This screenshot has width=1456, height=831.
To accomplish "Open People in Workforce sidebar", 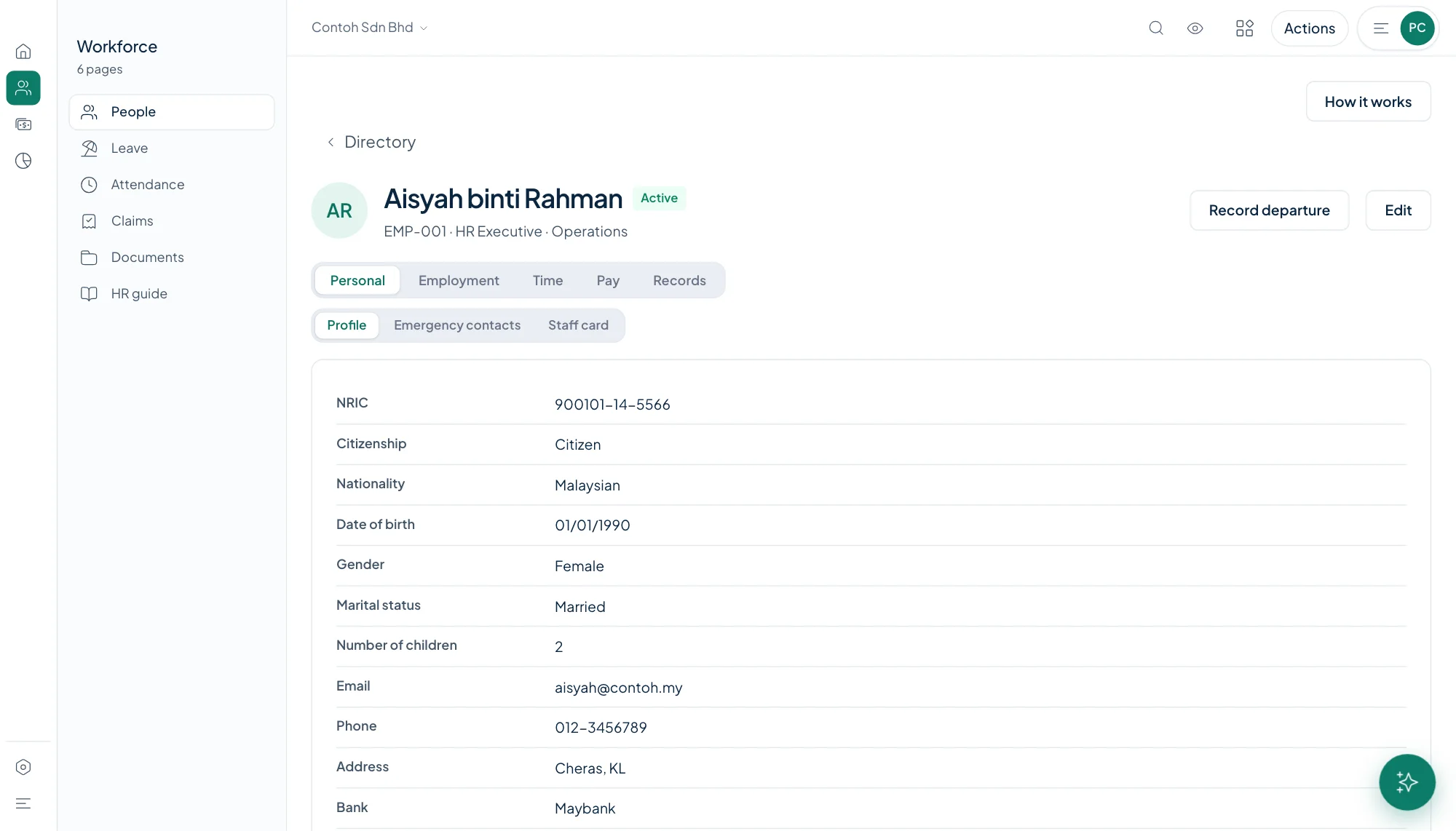I will [x=172, y=112].
